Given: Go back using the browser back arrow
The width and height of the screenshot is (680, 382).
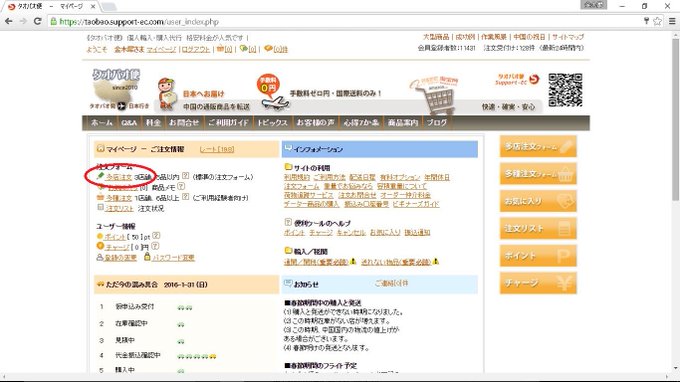Looking at the screenshot, I should [9, 21].
